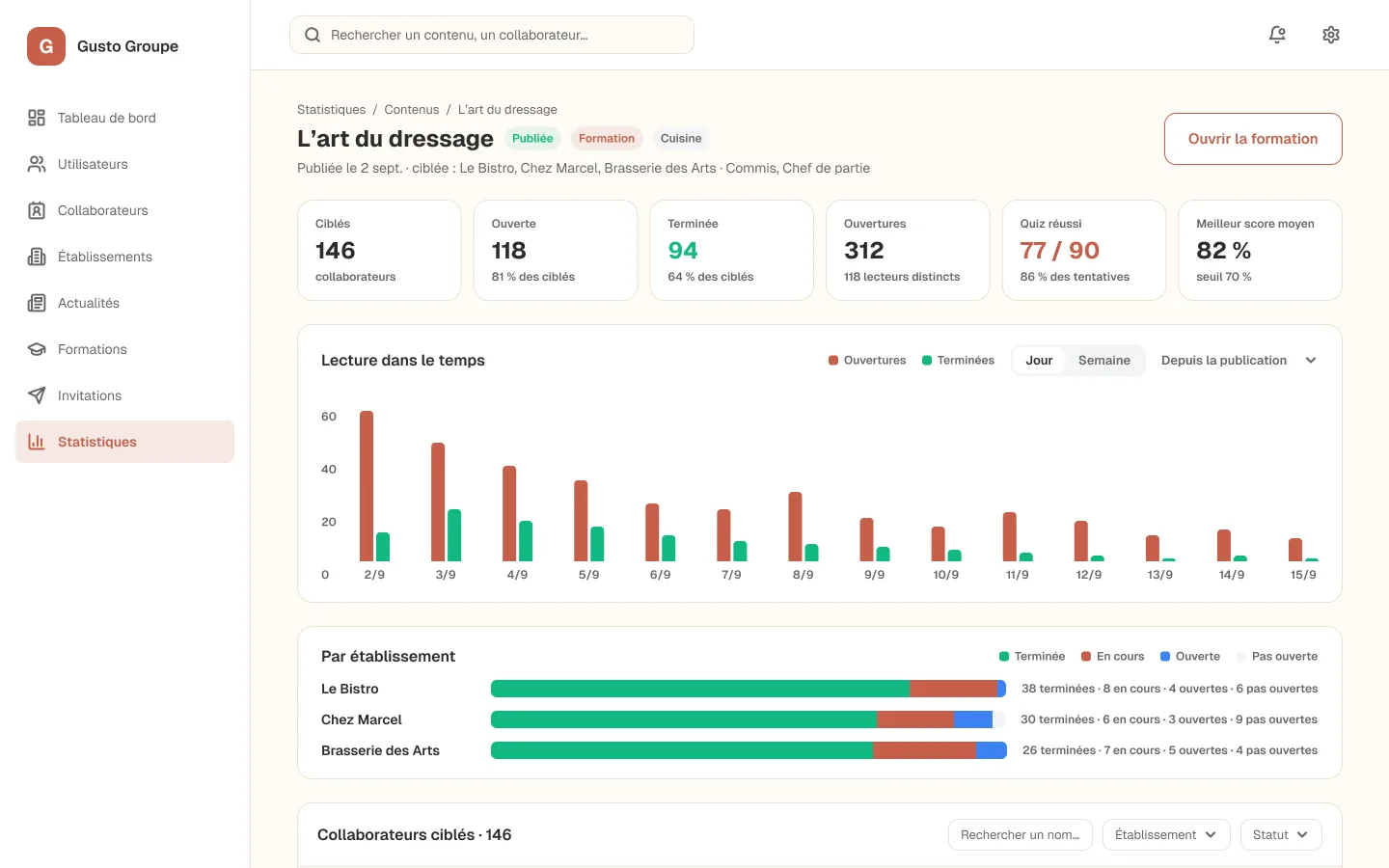Open the Établissement filter dropdown
This screenshot has width=1389, height=868.
(1166, 835)
